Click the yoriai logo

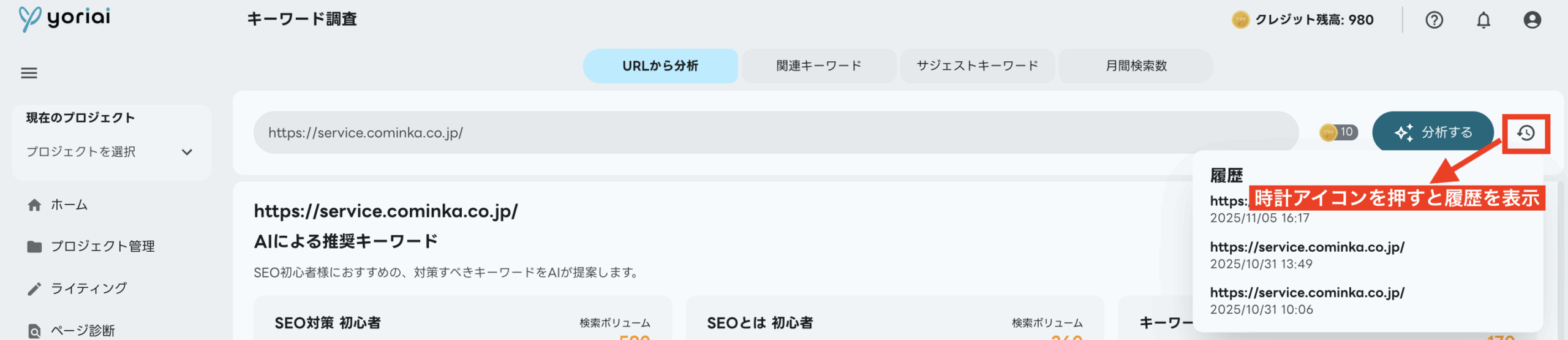pos(64,18)
